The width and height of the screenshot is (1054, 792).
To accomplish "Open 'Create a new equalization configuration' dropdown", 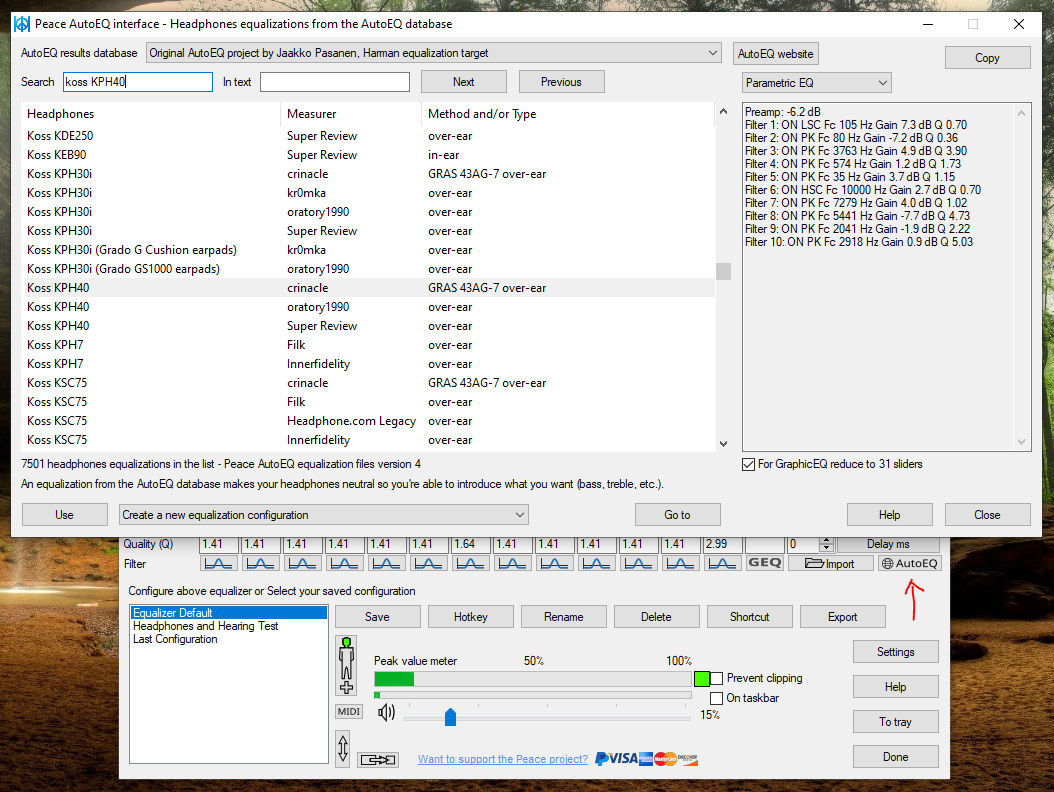I will (x=323, y=515).
